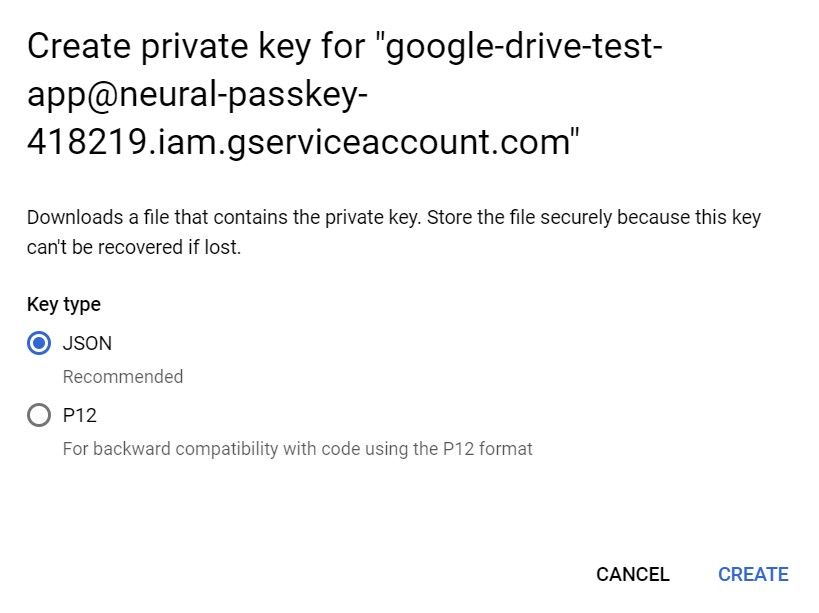
Task: Abort key generation using CANCEL
Action: point(632,574)
